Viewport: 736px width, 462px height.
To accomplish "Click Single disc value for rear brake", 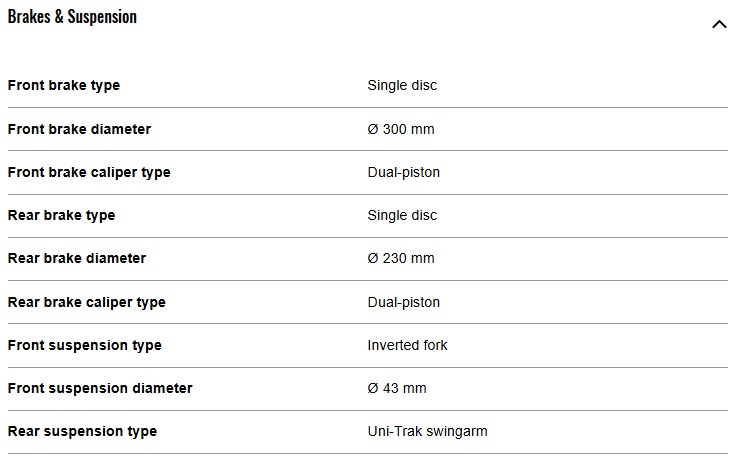I will pos(403,215).
